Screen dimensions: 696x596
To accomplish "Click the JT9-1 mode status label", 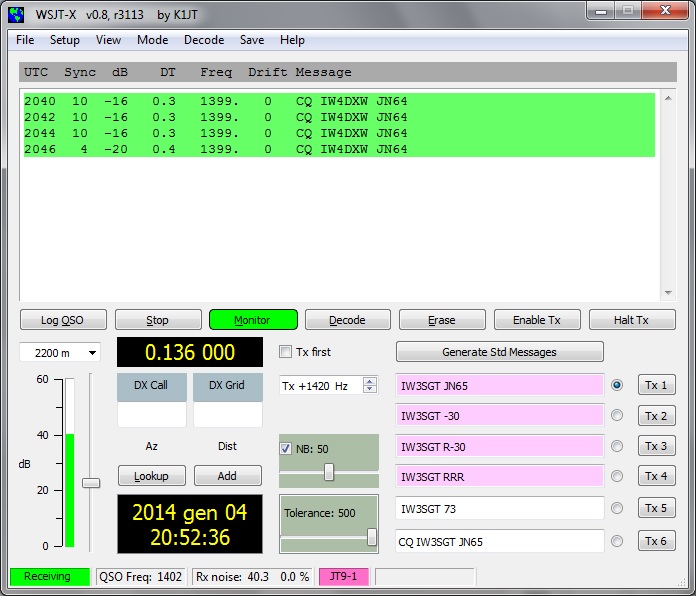I will 344,576.
